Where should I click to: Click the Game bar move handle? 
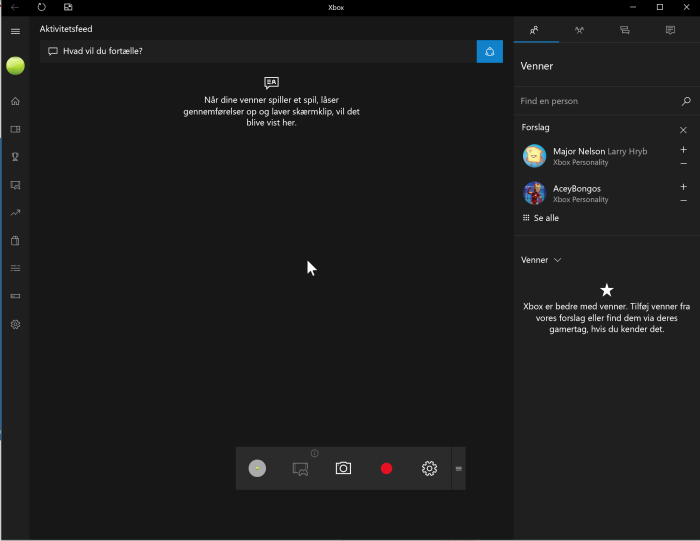coord(458,469)
